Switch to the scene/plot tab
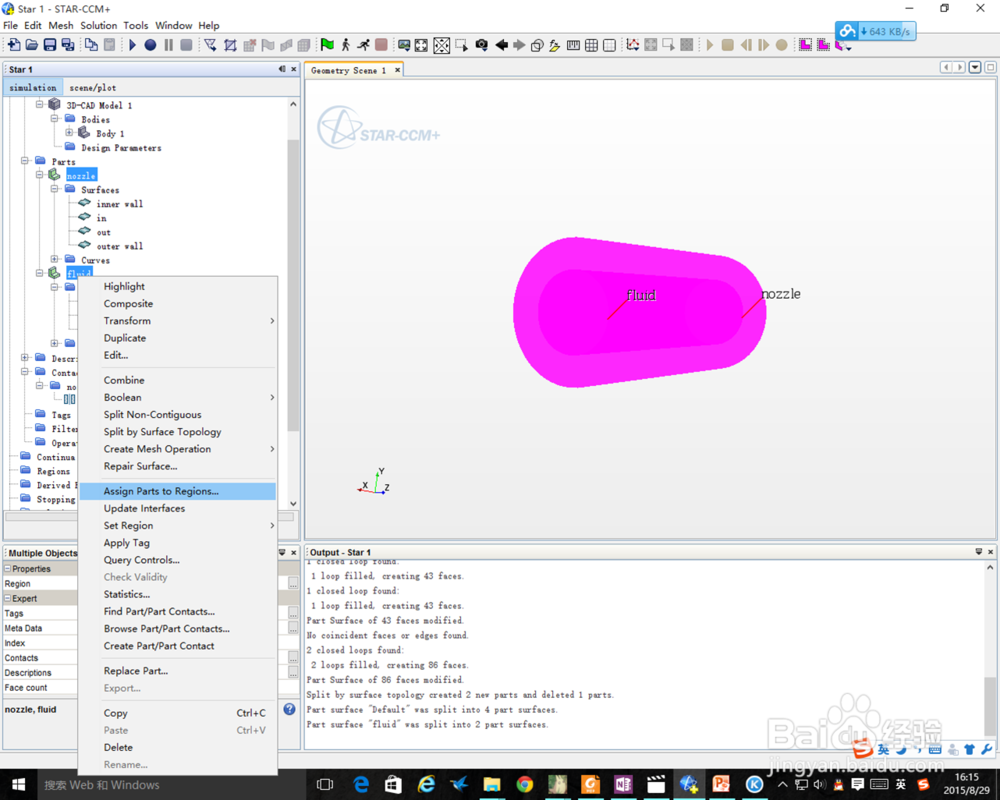Screen dimensions: 1000x800 tap(93, 87)
